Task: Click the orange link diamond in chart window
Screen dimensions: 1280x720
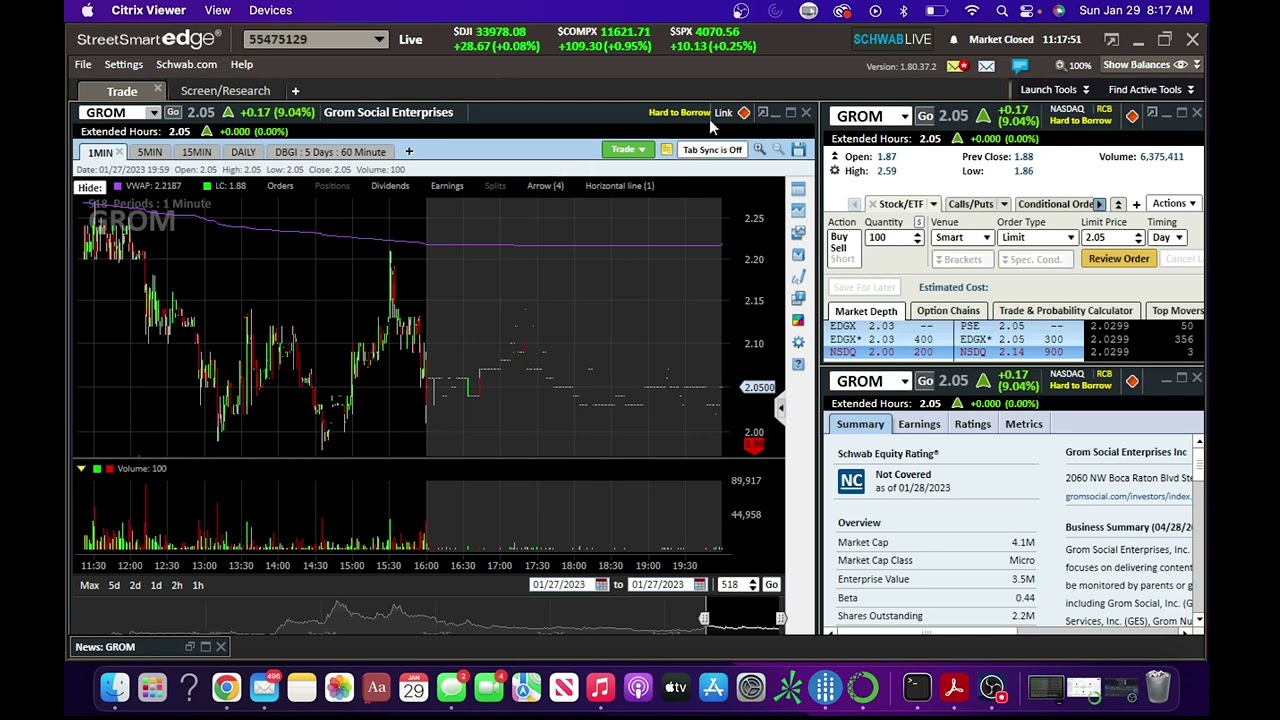Action: click(x=744, y=113)
